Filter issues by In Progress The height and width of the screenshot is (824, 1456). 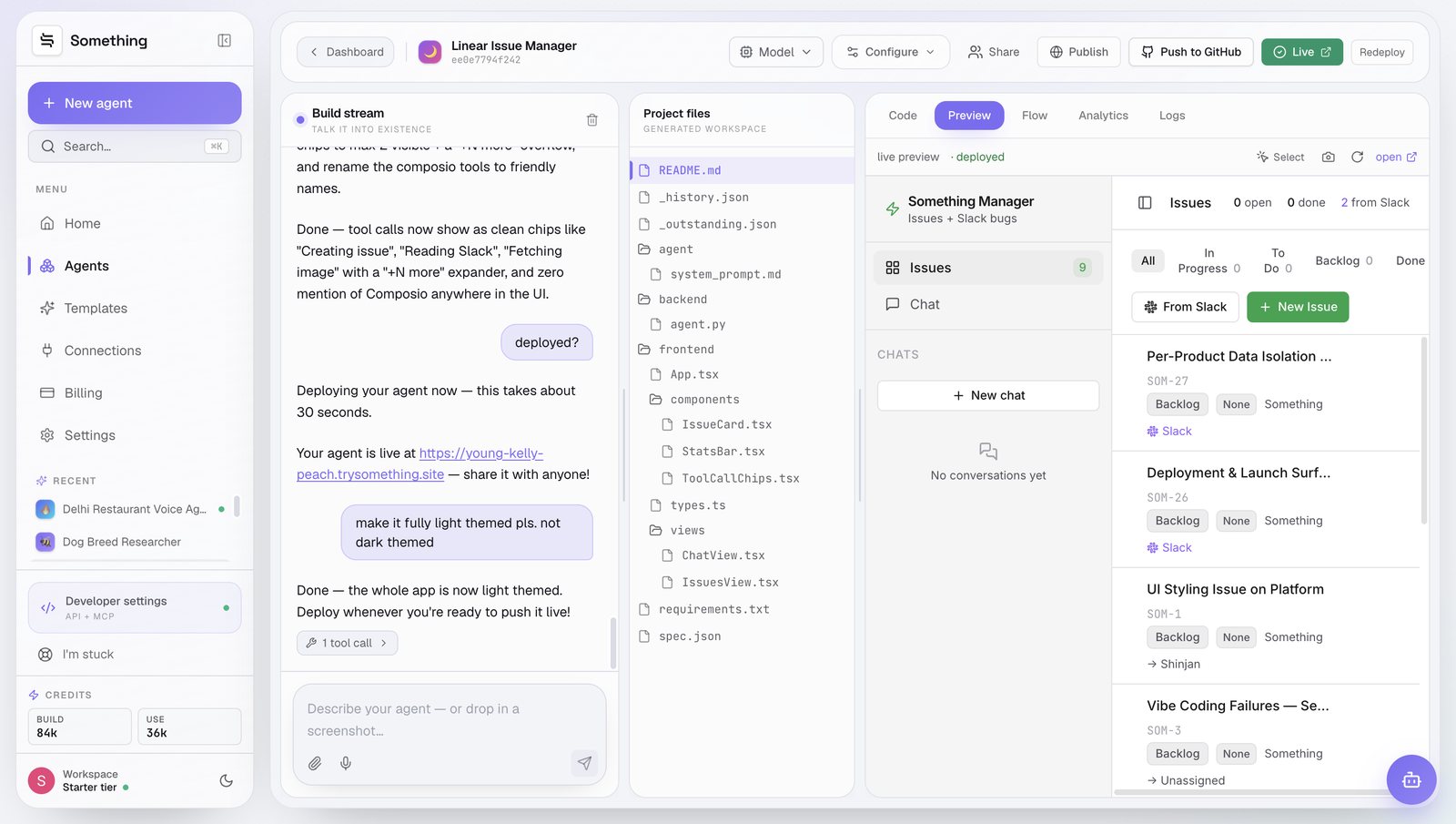click(1208, 260)
